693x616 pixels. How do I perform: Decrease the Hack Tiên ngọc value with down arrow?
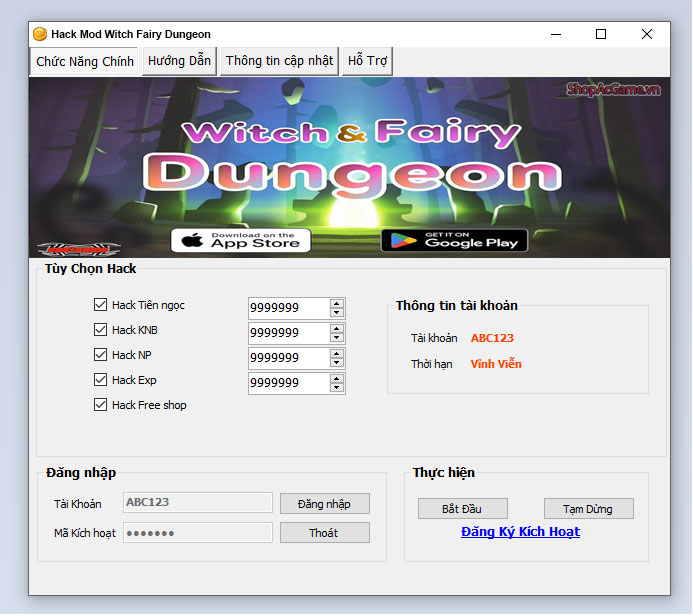pyautogui.click(x=337, y=312)
